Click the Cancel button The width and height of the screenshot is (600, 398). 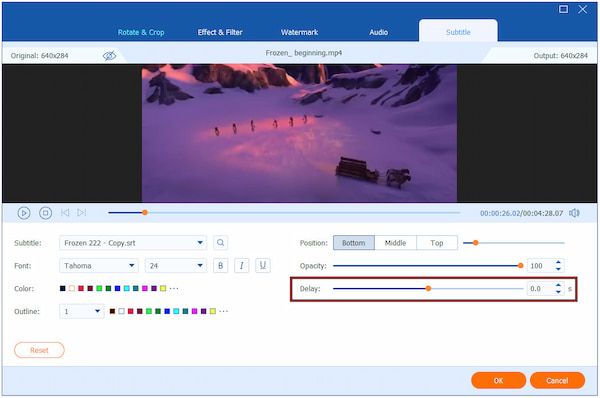(x=558, y=380)
